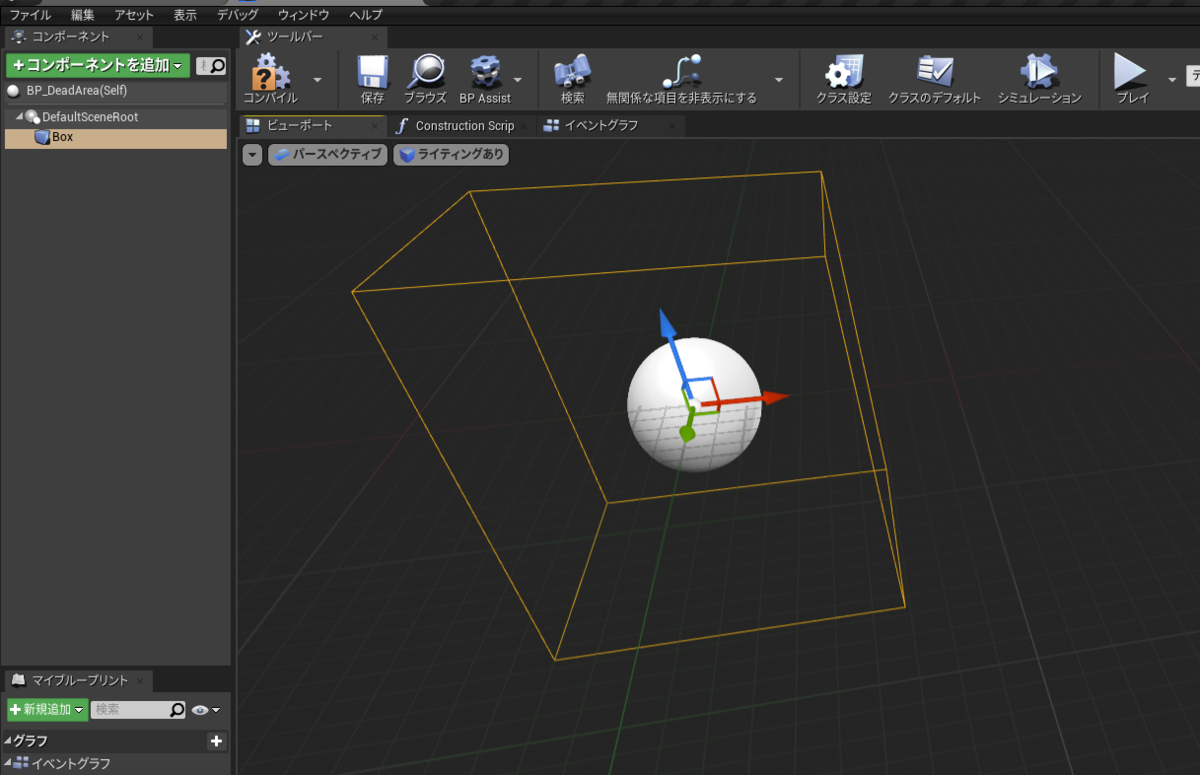Collapse the DefaultSceneRoot tree arrow
Screen dimensions: 1200x775
point(19,117)
